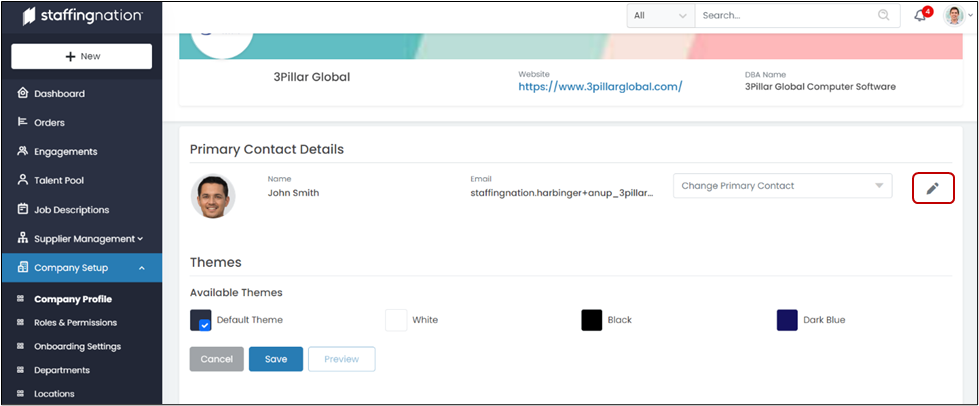Click the Company Setup building icon
979x406 pixels.
pos(23,267)
